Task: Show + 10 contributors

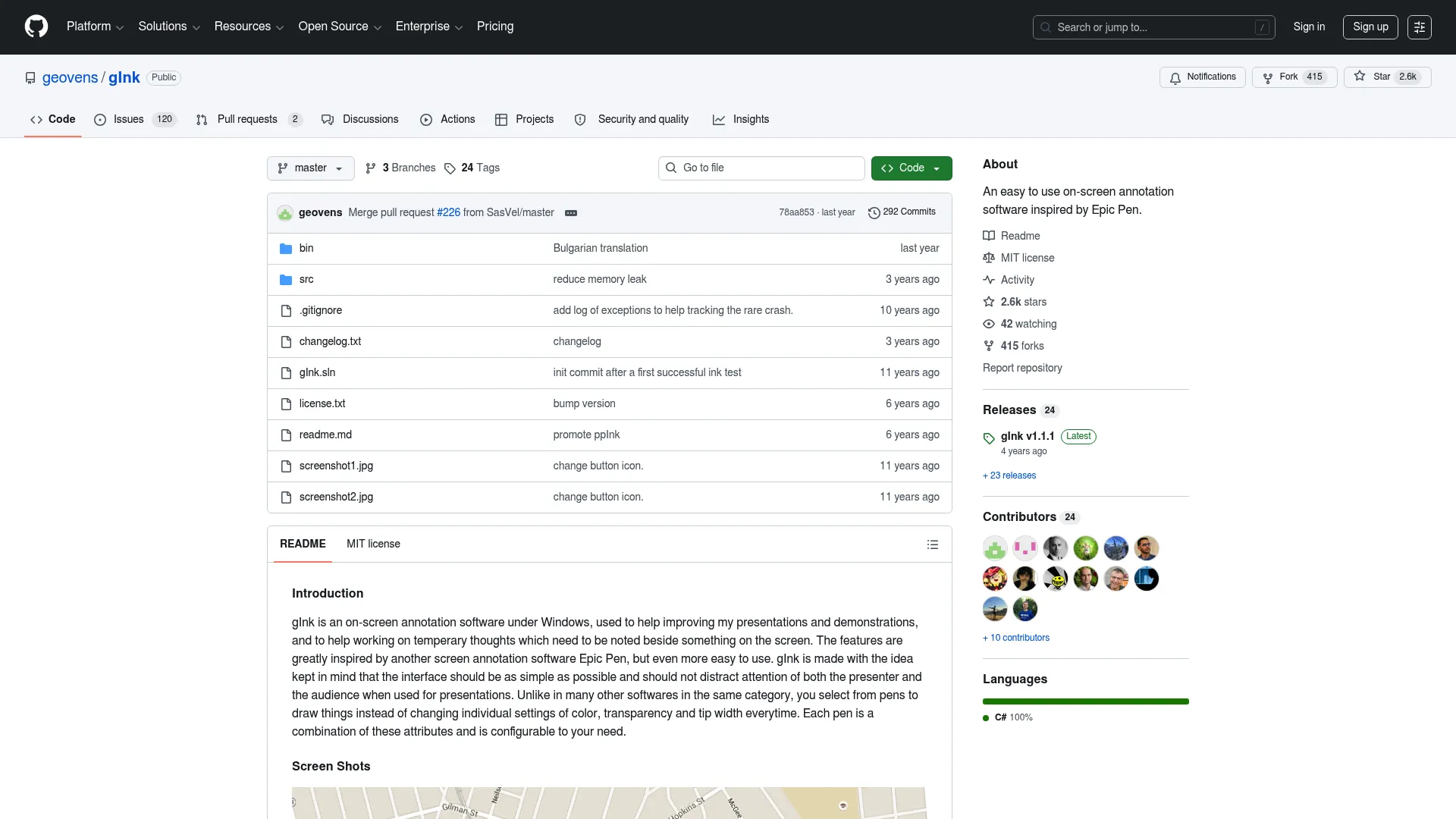Action: click(1016, 639)
